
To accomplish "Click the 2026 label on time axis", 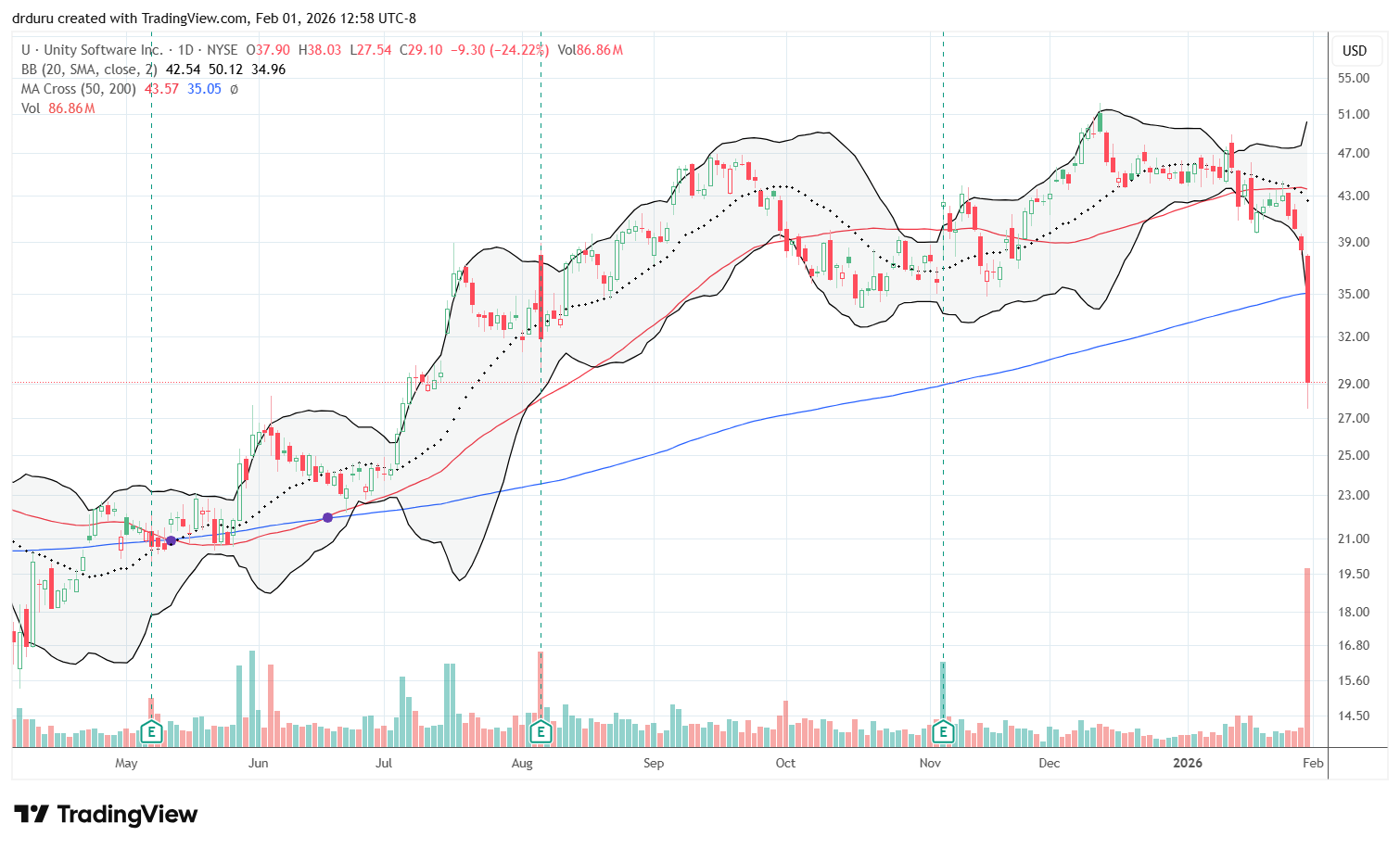I will click(1187, 763).
